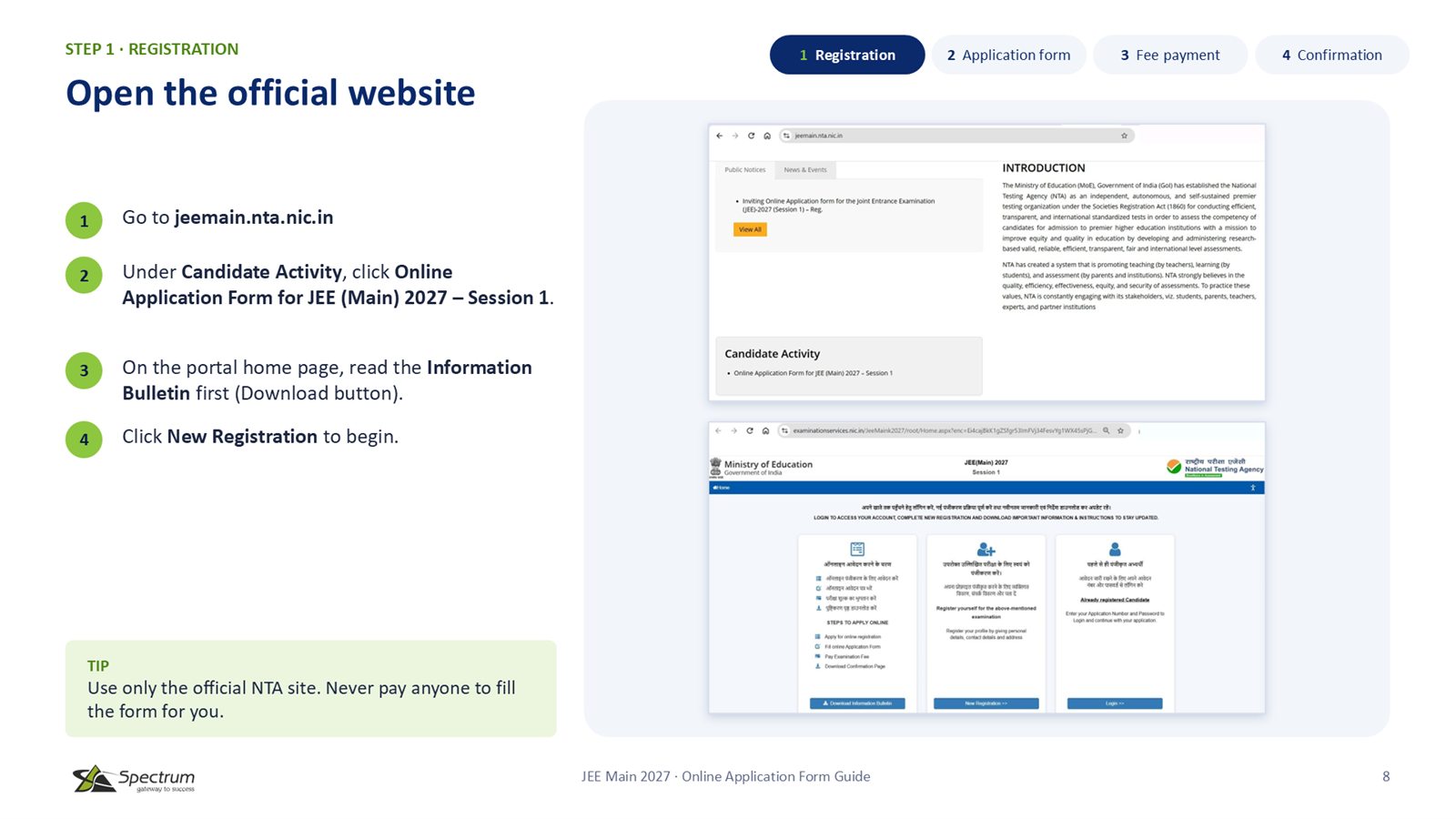Reload the examinationservices.nic.in page
1456x819 pixels.
[x=750, y=430]
